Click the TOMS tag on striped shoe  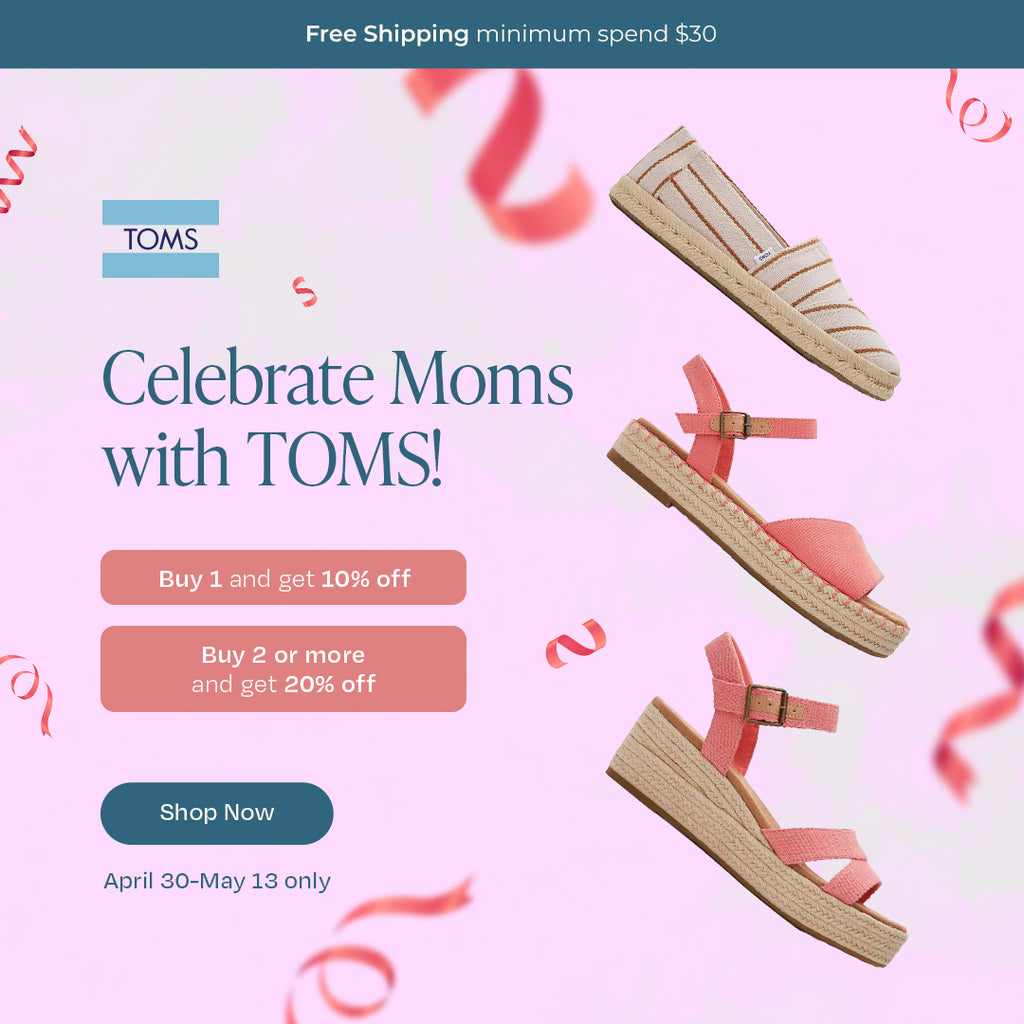click(765, 255)
